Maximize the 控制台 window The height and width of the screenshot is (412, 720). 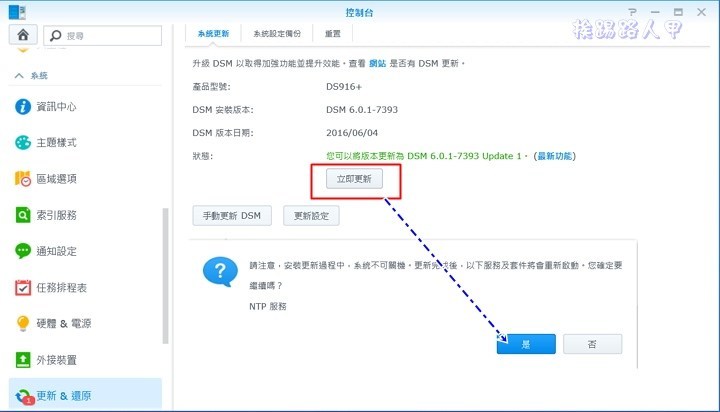(678, 12)
